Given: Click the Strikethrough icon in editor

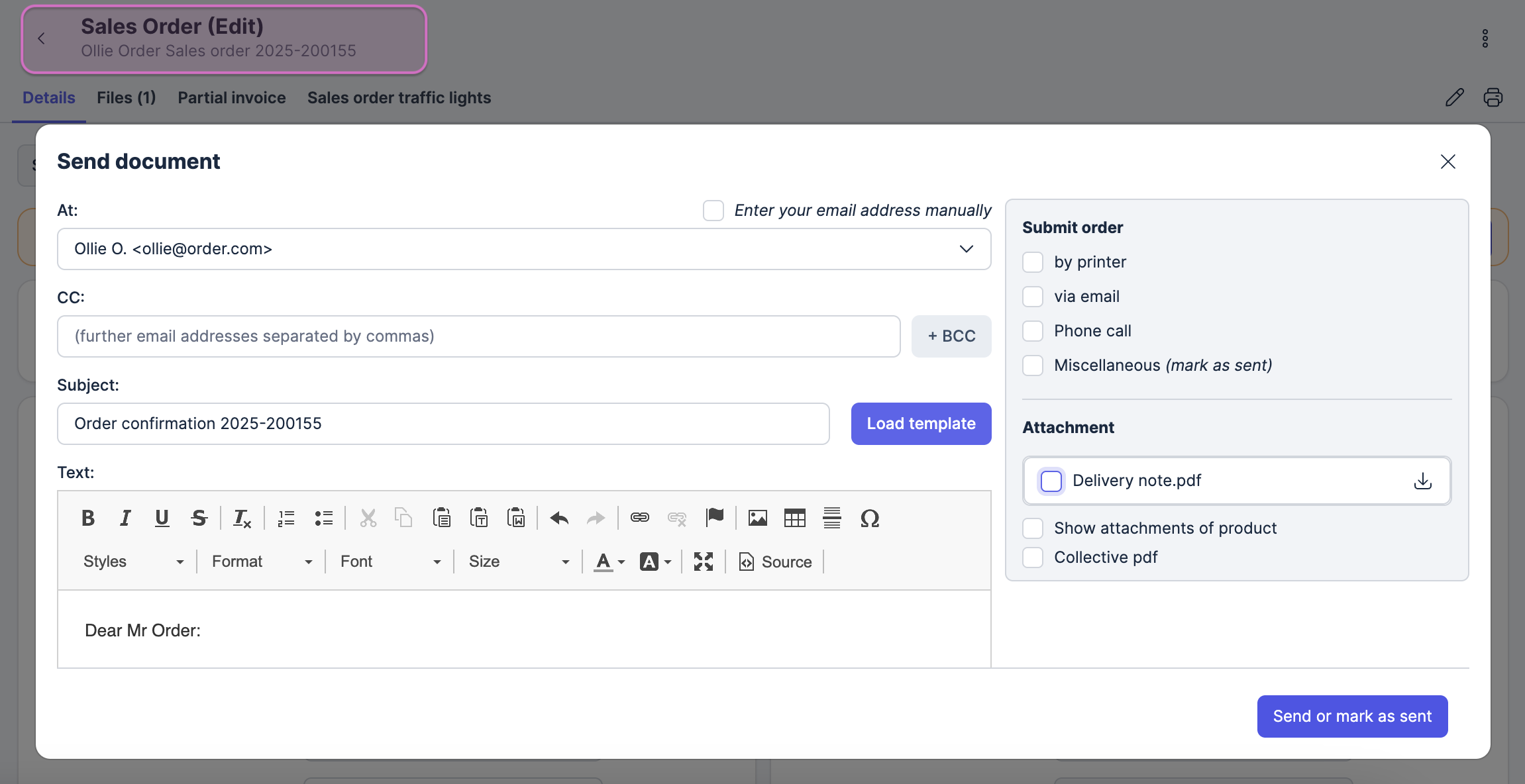Looking at the screenshot, I should click(199, 518).
